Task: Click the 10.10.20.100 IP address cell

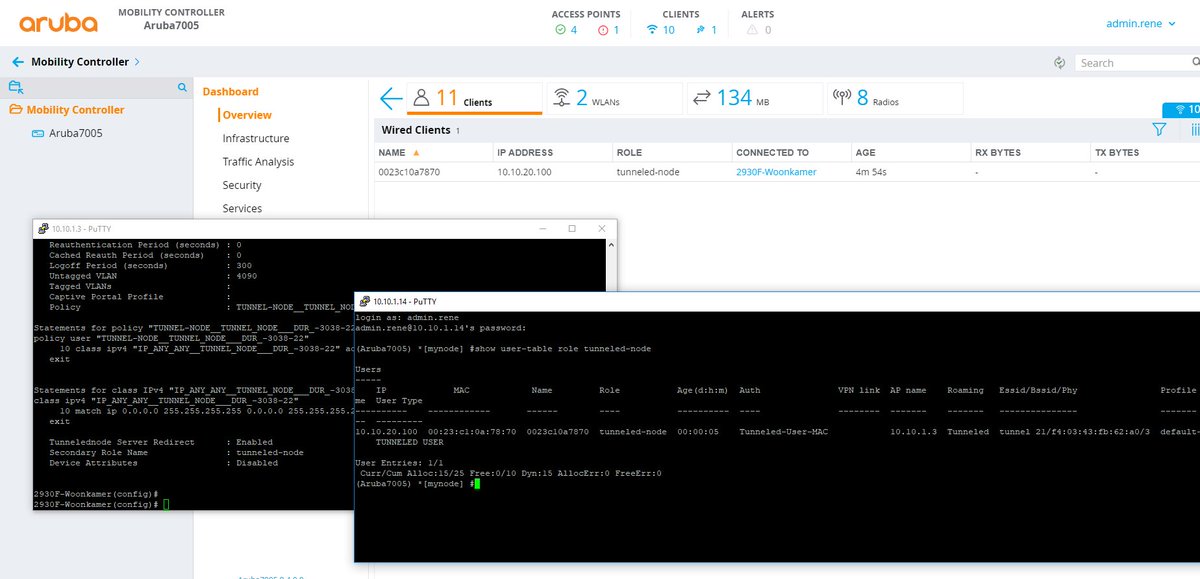Action: (525, 172)
